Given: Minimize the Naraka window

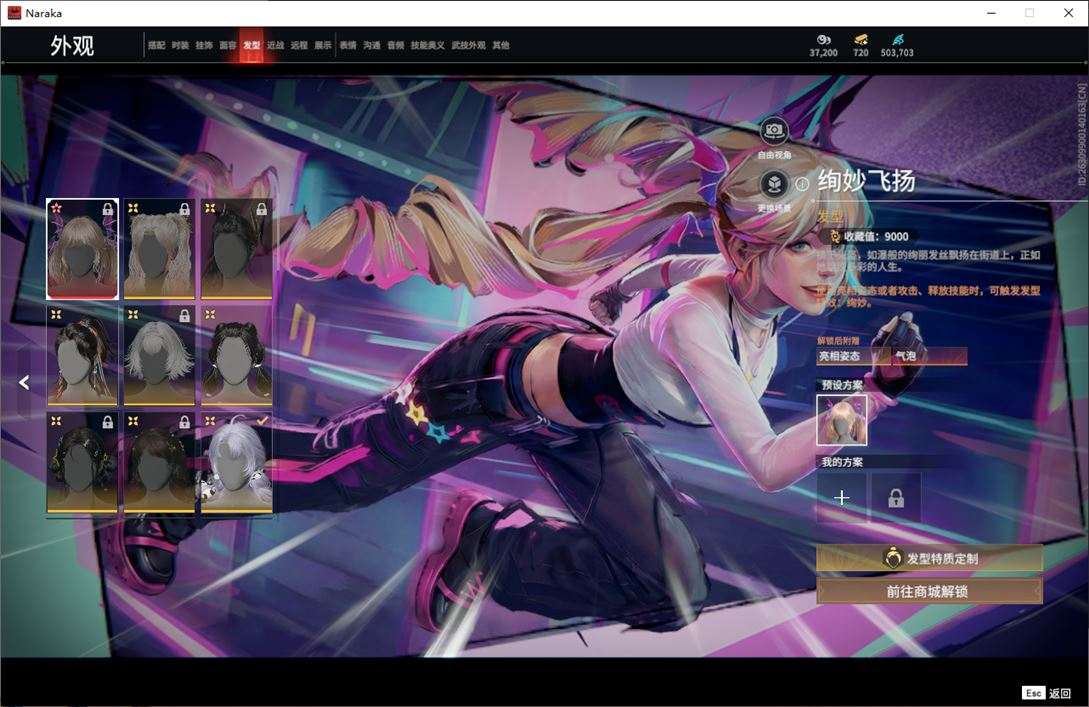Looking at the screenshot, I should click(x=991, y=13).
